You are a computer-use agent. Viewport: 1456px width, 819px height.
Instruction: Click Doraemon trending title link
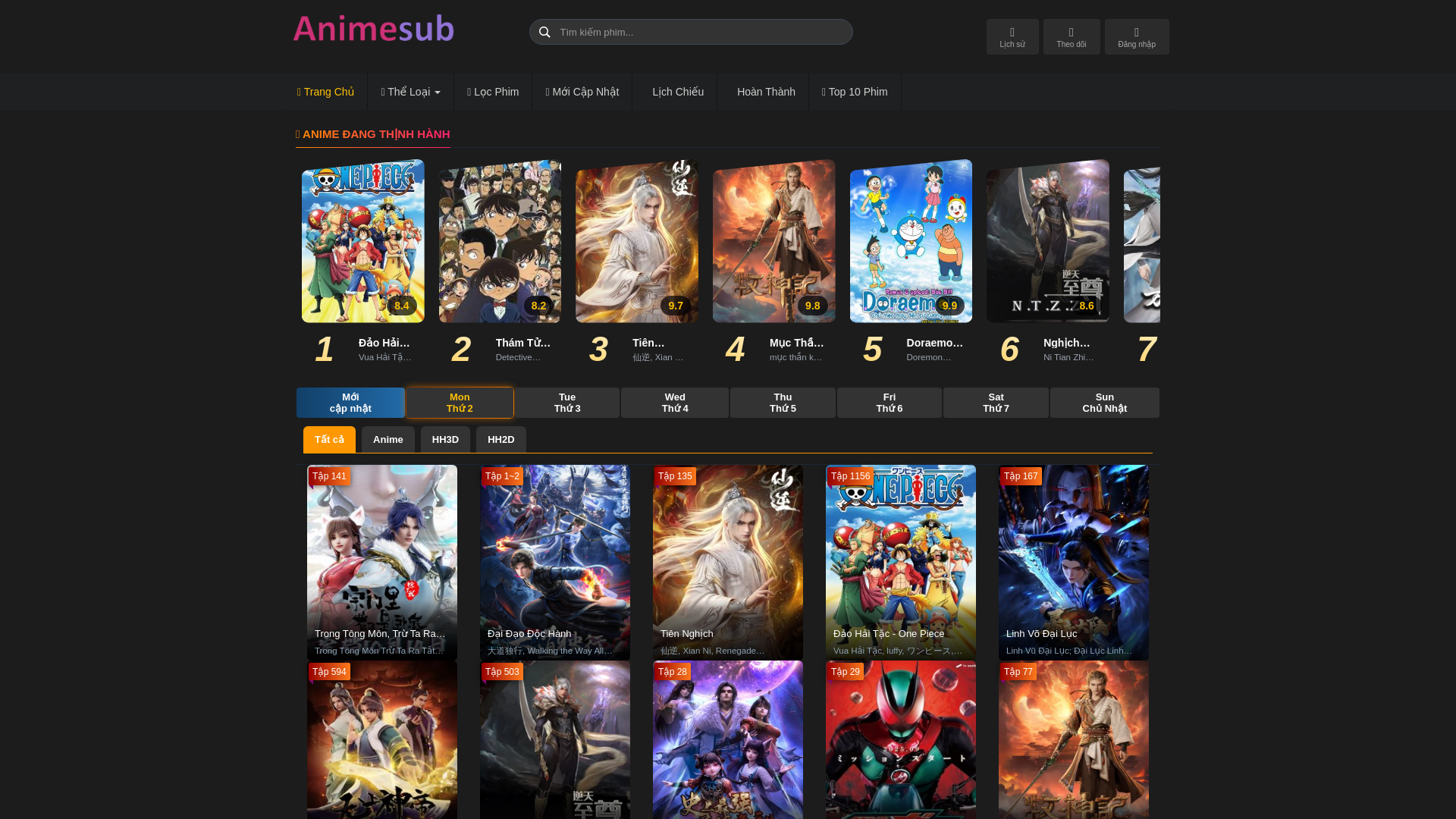tap(935, 343)
